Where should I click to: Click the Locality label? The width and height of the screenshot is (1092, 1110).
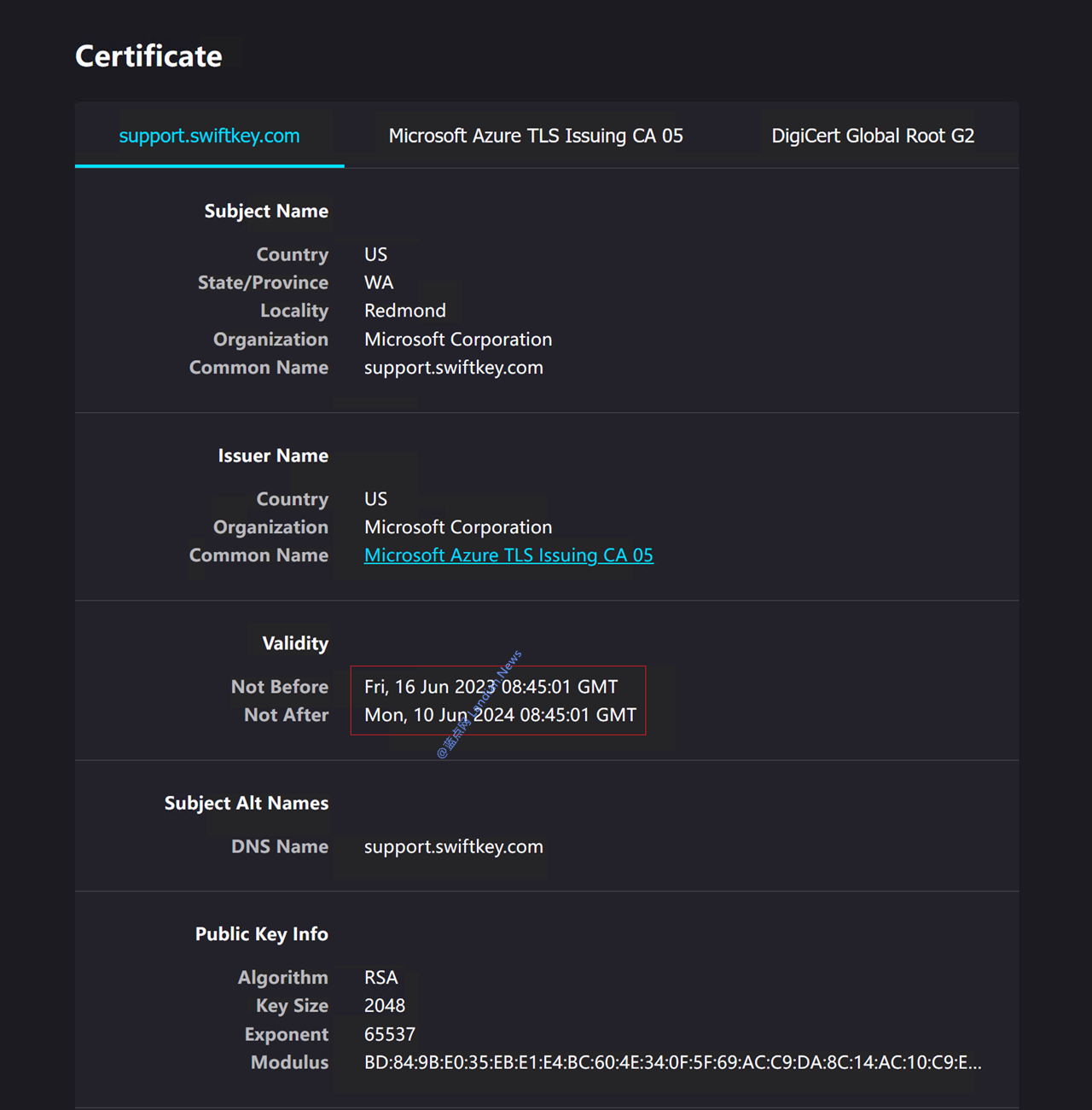tap(294, 311)
